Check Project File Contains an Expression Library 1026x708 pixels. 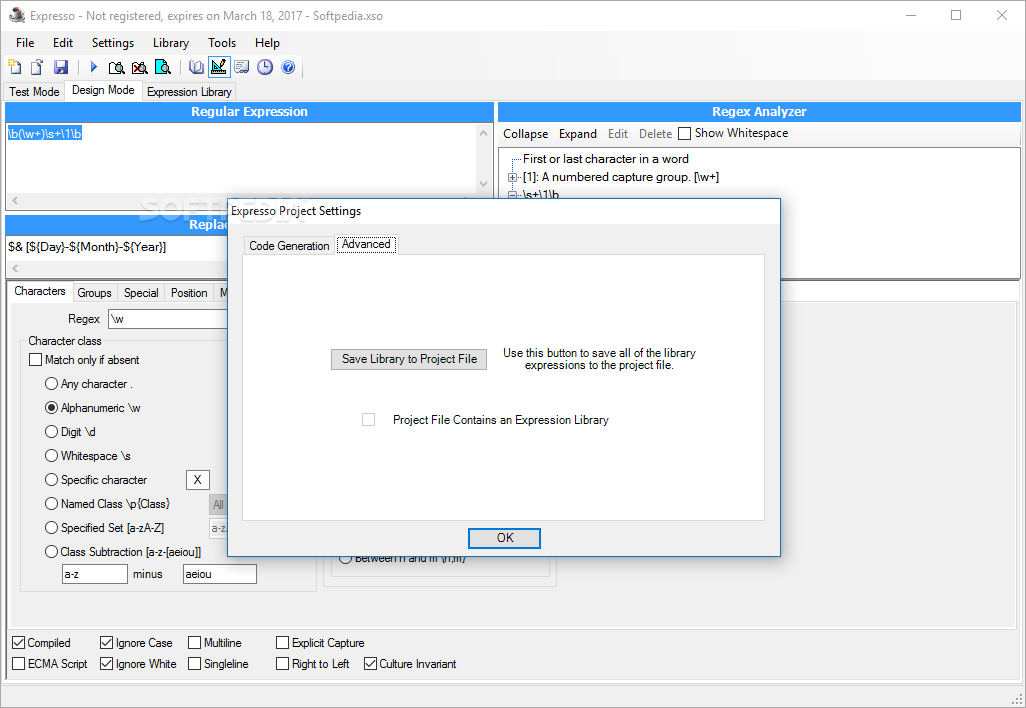pyautogui.click(x=368, y=419)
